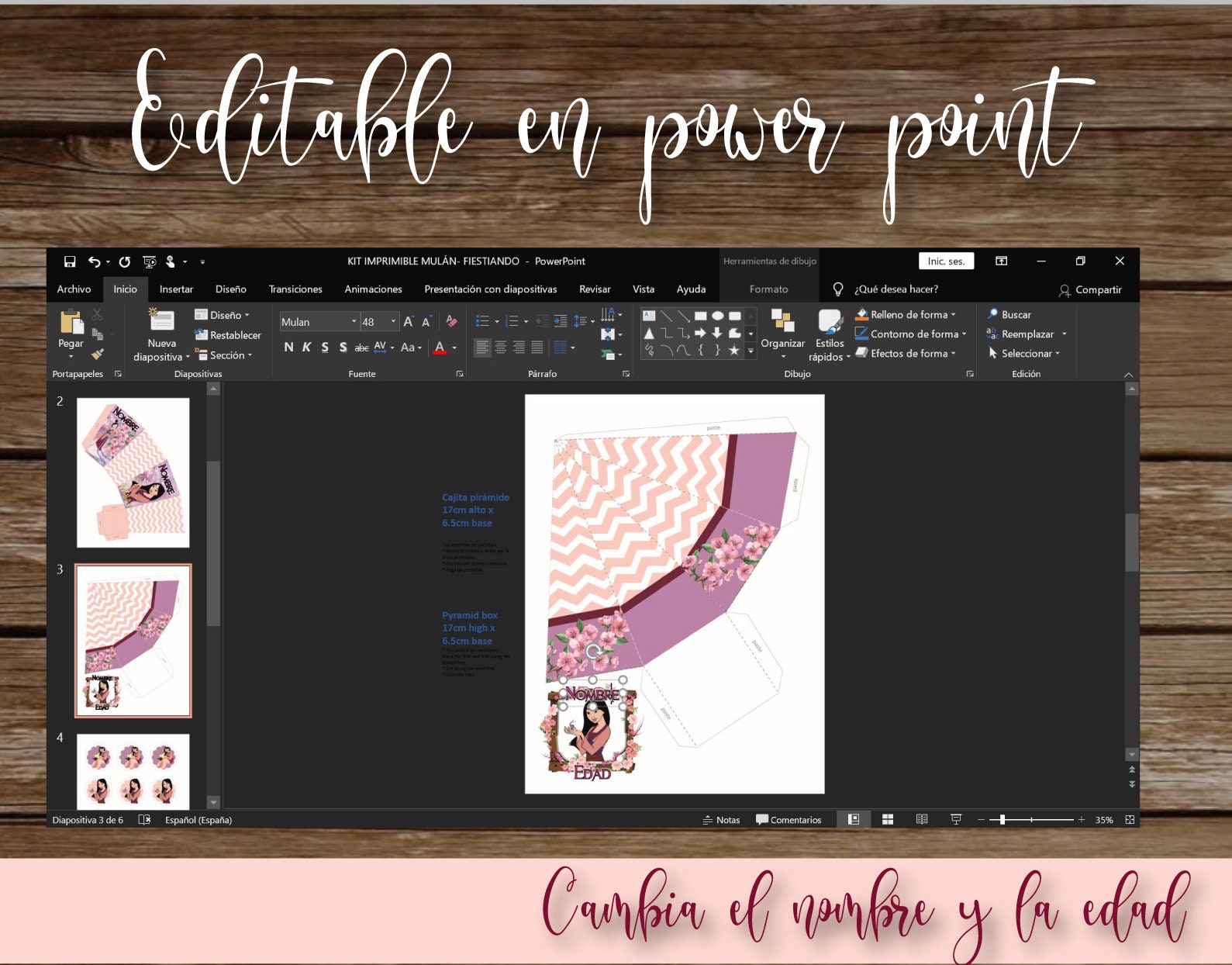
Task: Select the triangle shape in gallery
Action: click(x=650, y=333)
